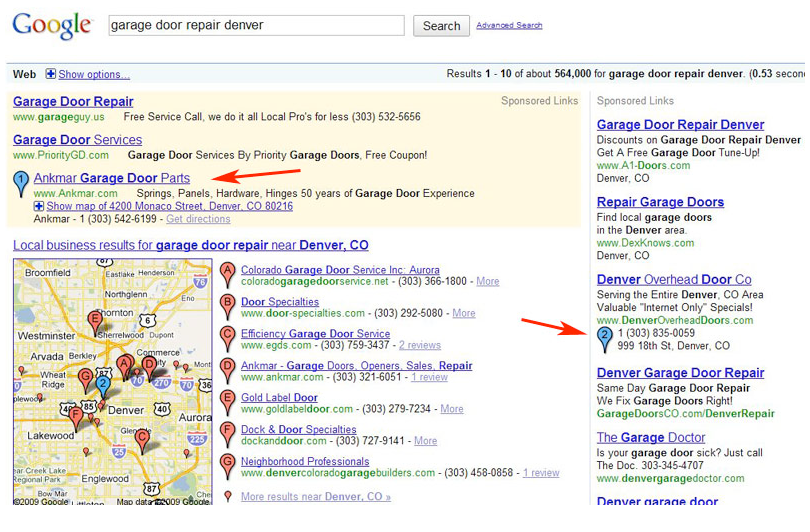Click www.PriorityGD.com green URL

click(61, 155)
